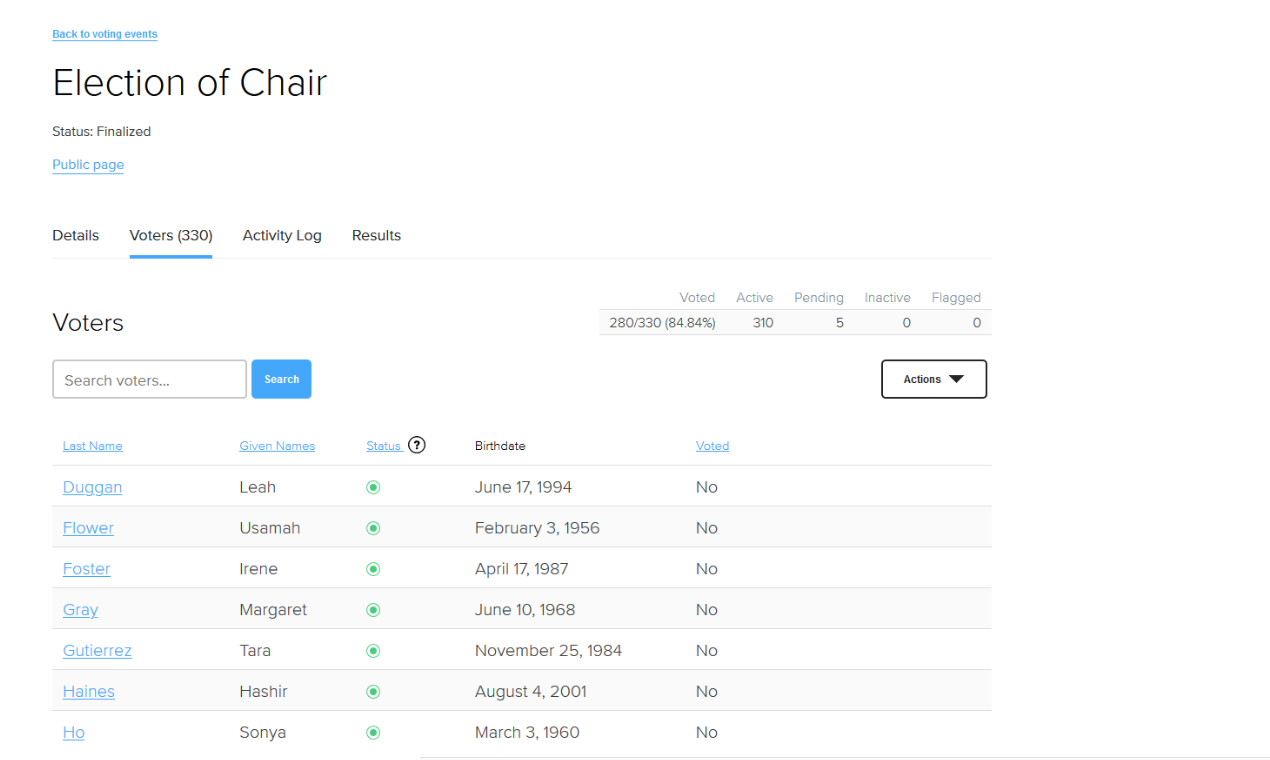This screenshot has height=760, width=1270.
Task: Open voter Haines's record
Action: tap(89, 692)
